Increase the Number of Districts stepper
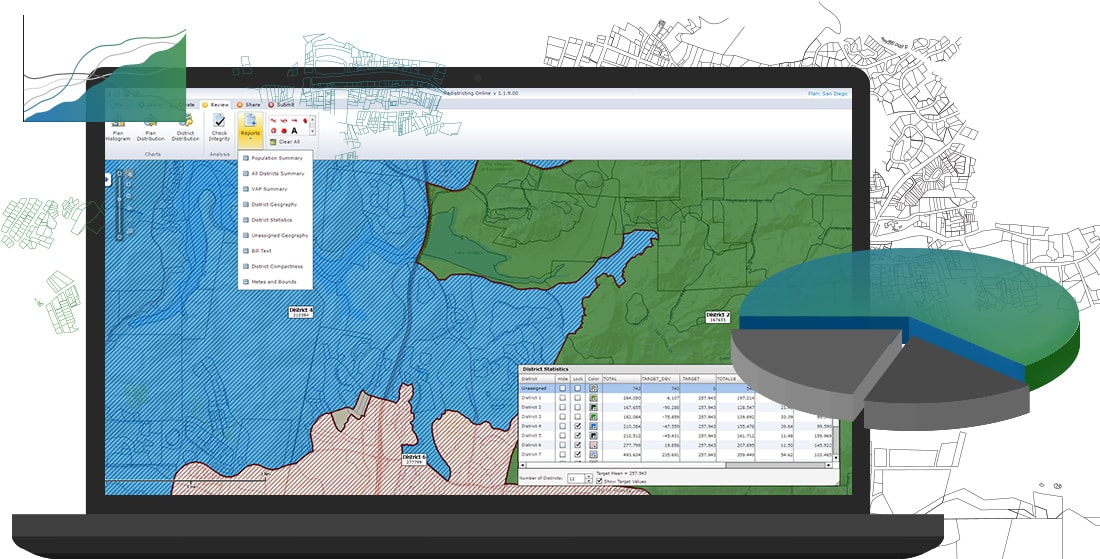The image size is (1100, 559). [588, 476]
